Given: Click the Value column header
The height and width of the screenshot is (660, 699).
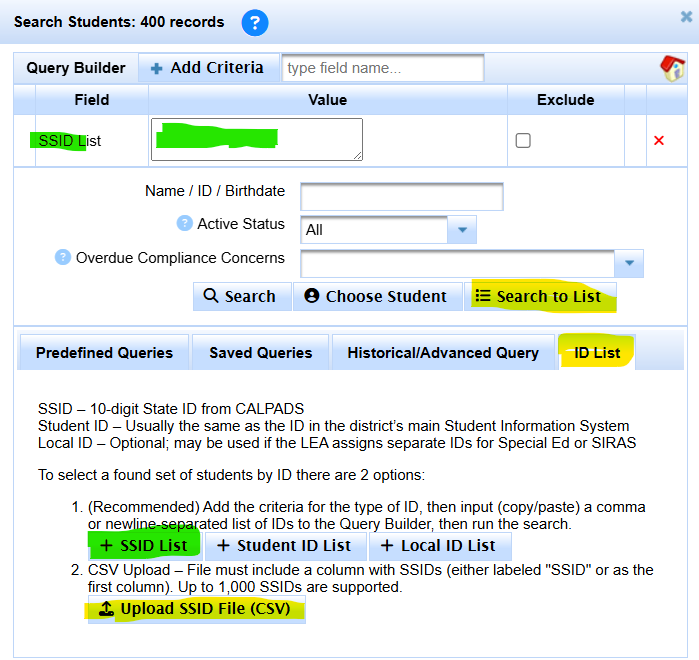Looking at the screenshot, I should (x=327, y=99).
